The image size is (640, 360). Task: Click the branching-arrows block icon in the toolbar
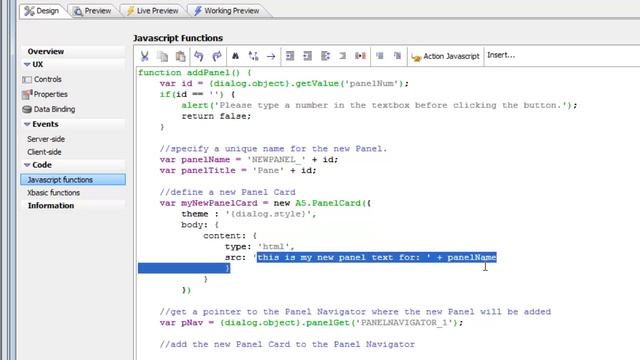click(x=325, y=56)
